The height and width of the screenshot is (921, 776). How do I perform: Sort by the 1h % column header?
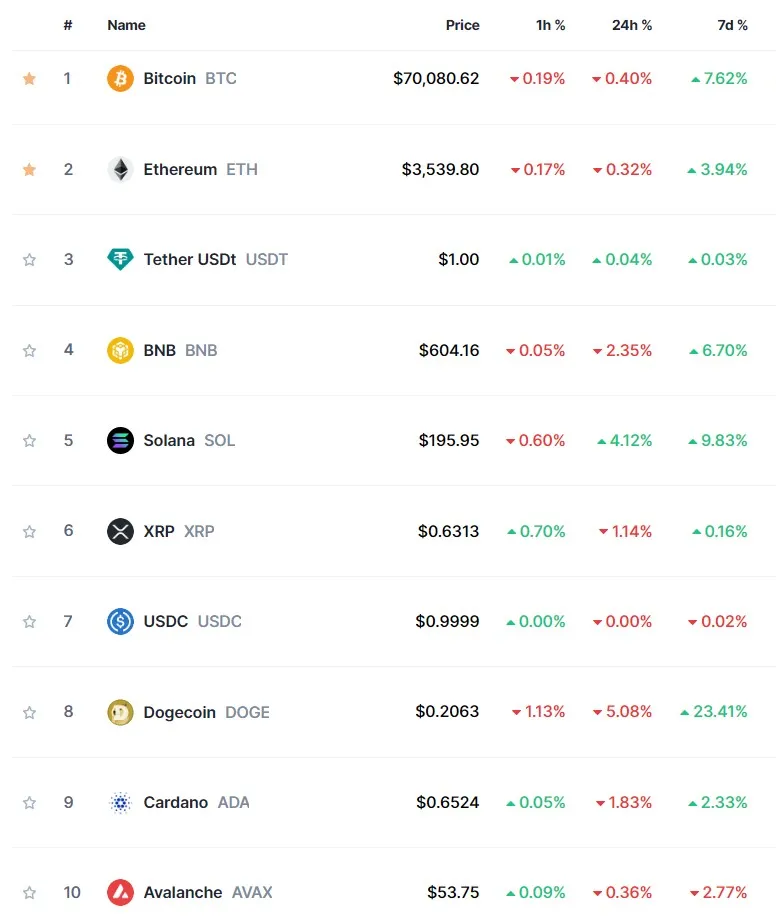coord(550,25)
